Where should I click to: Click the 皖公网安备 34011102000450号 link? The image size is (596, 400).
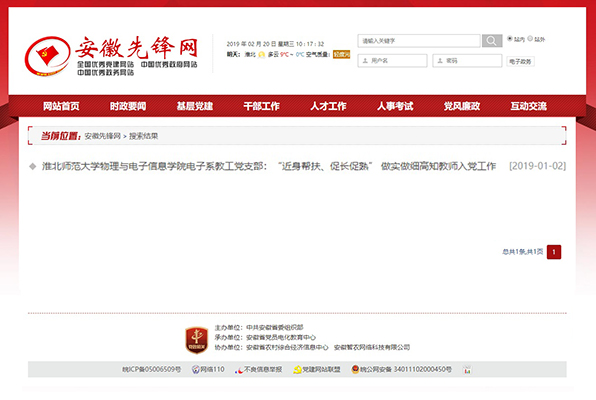406,370
